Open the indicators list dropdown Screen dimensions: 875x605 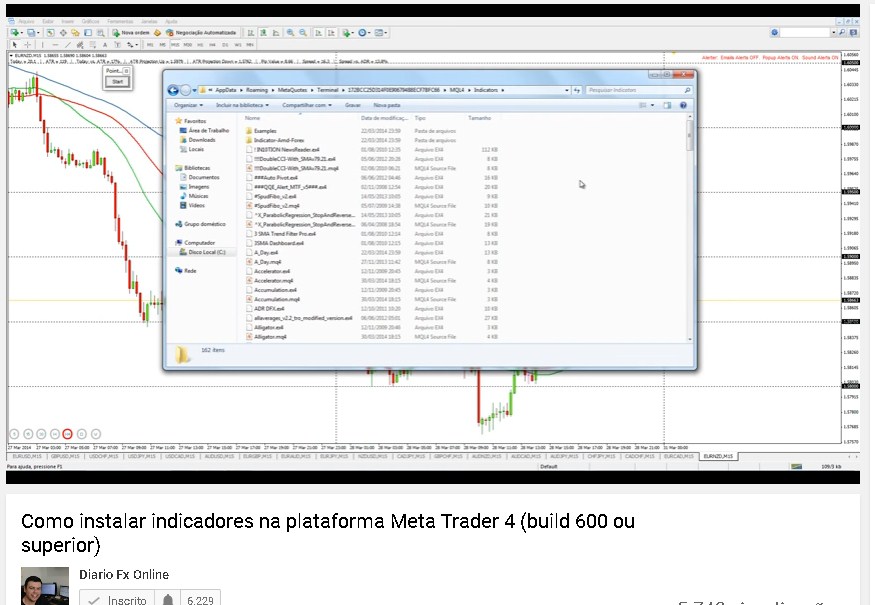pyautogui.click(x=348, y=33)
